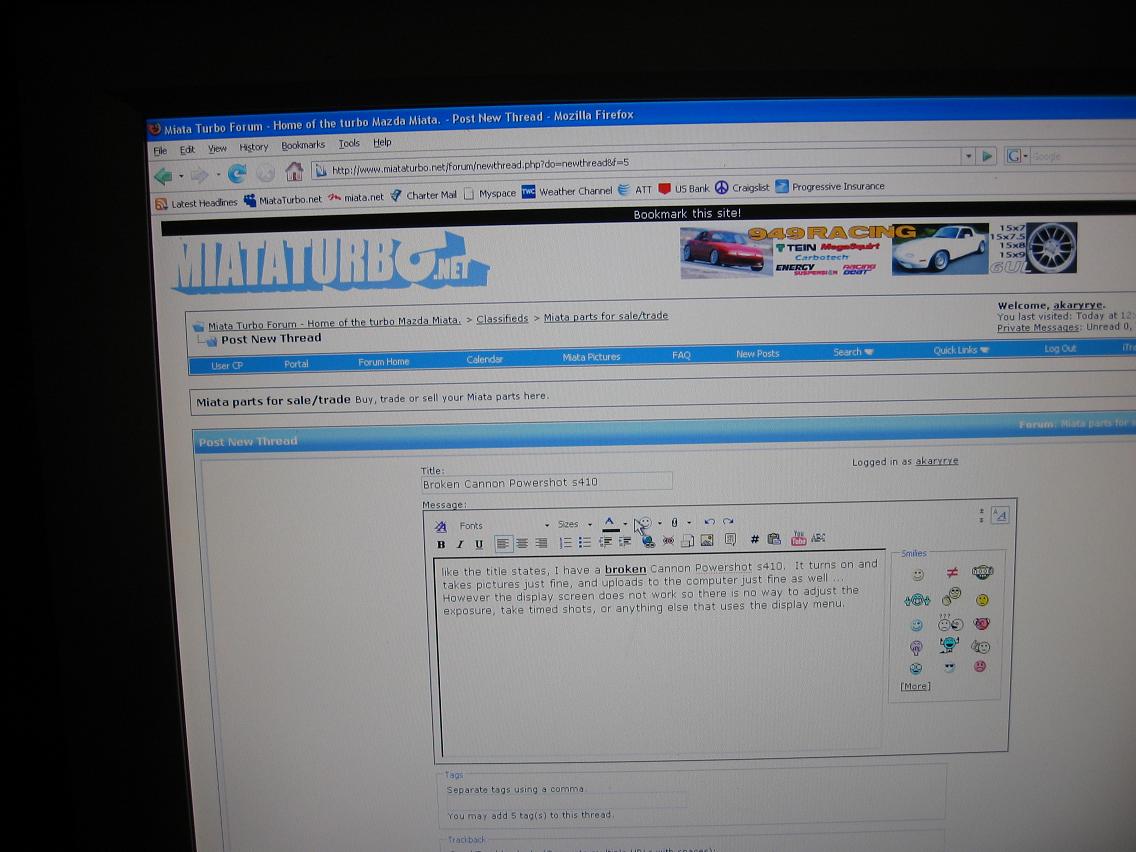Image resolution: width=1136 pixels, height=852 pixels.
Task: Wrap selection in quote tags
Action: pos(730,540)
